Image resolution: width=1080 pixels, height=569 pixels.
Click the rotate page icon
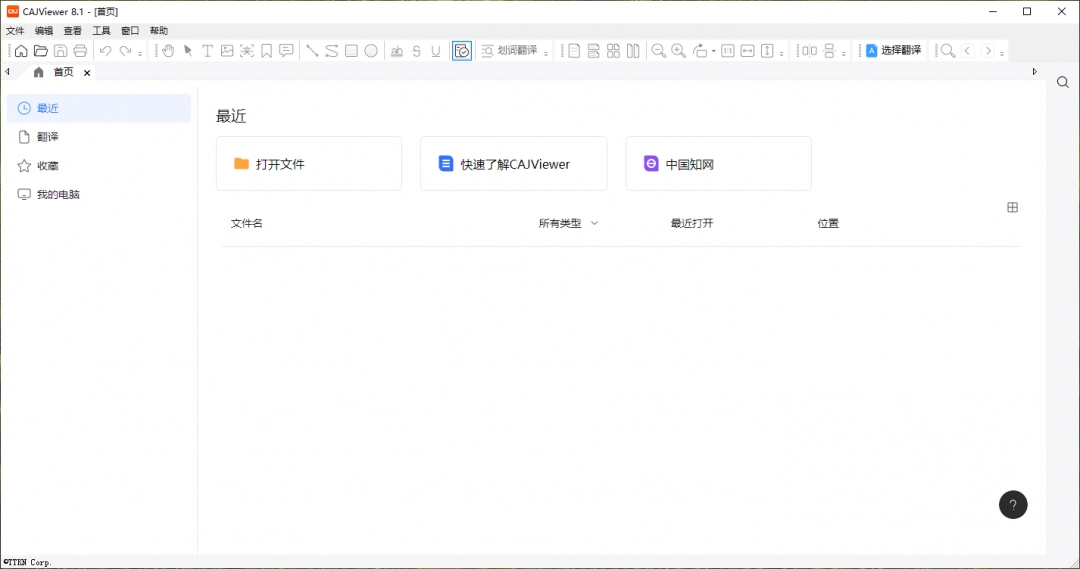coord(700,51)
